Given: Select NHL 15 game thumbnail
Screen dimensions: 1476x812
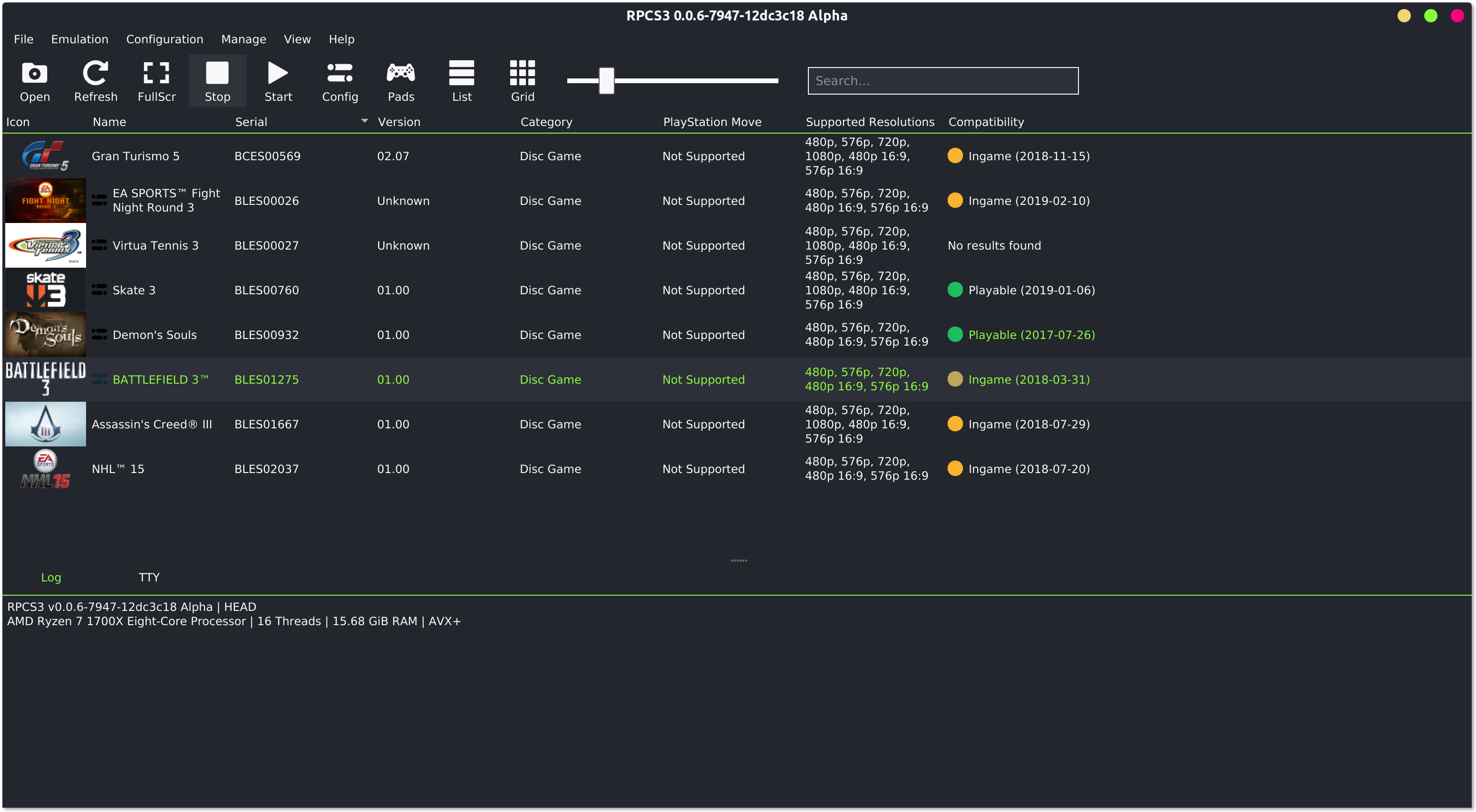Looking at the screenshot, I should [x=45, y=469].
